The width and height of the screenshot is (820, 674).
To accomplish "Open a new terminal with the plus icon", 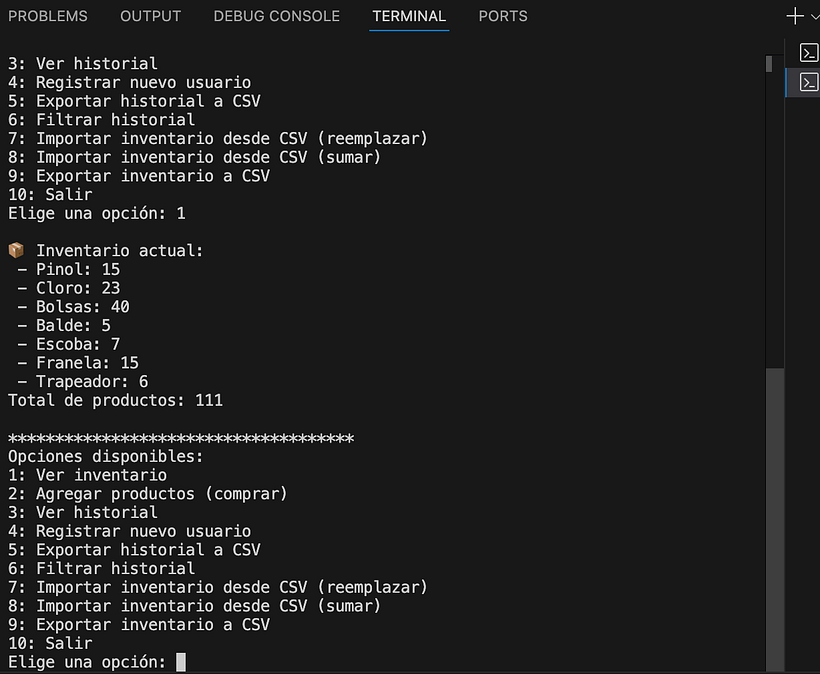I will (x=795, y=16).
